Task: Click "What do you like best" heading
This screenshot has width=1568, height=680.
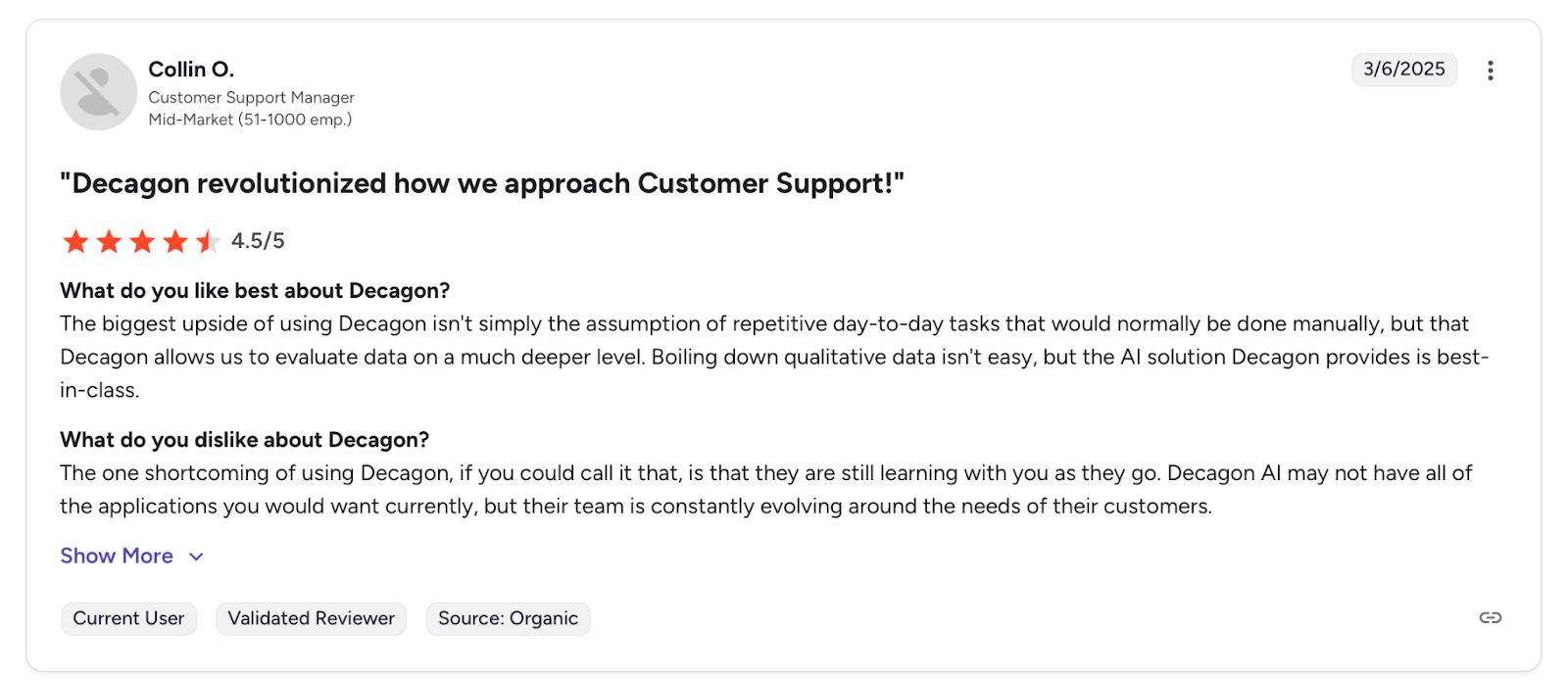Action: pyautogui.click(x=255, y=291)
